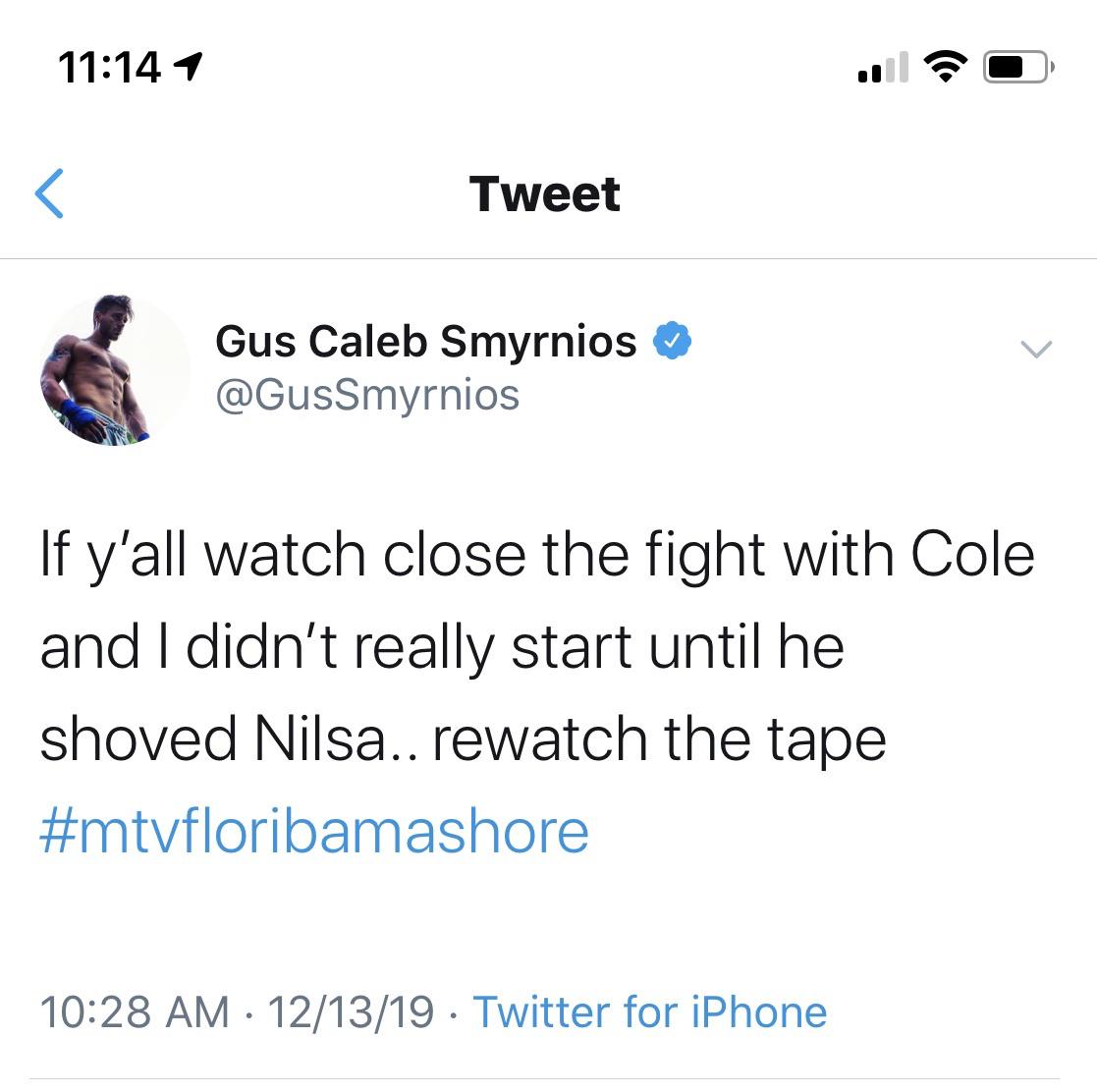This screenshot has width=1097, height=1092.
Task: Tap the blue checkmark inside the verification badge
Action: tap(672, 340)
